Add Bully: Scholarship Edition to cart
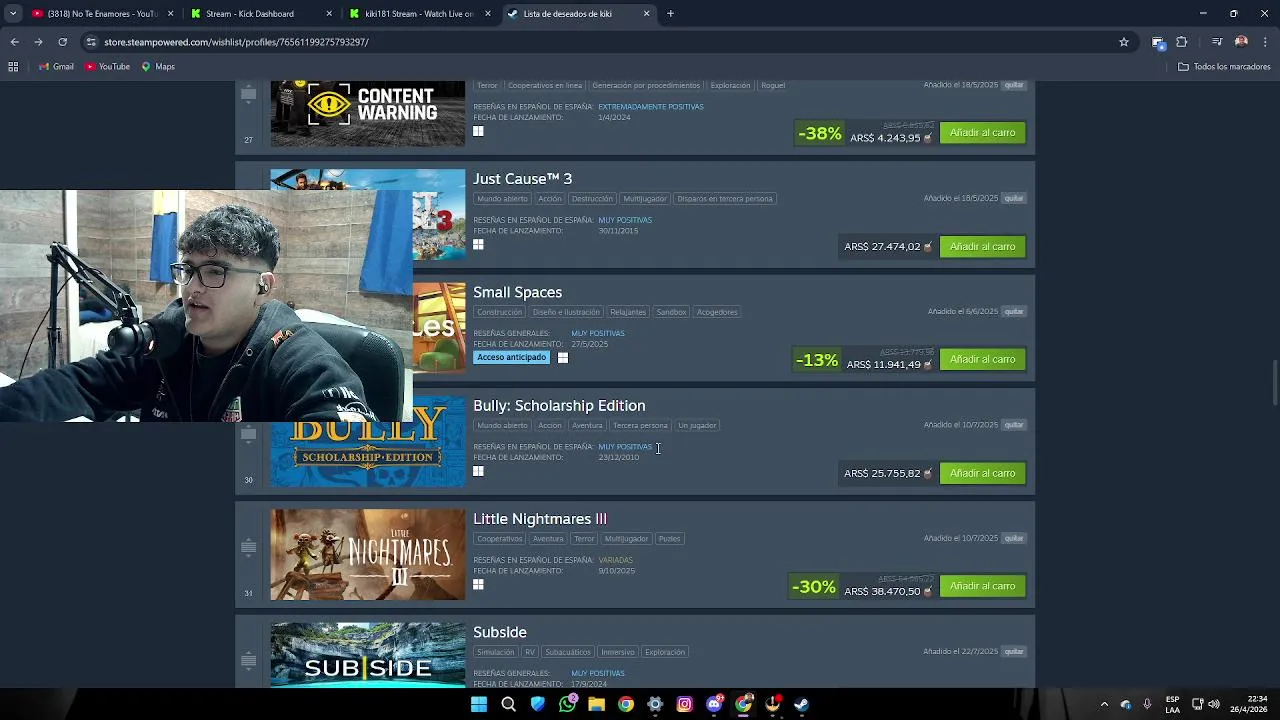The width and height of the screenshot is (1280, 720). point(982,473)
